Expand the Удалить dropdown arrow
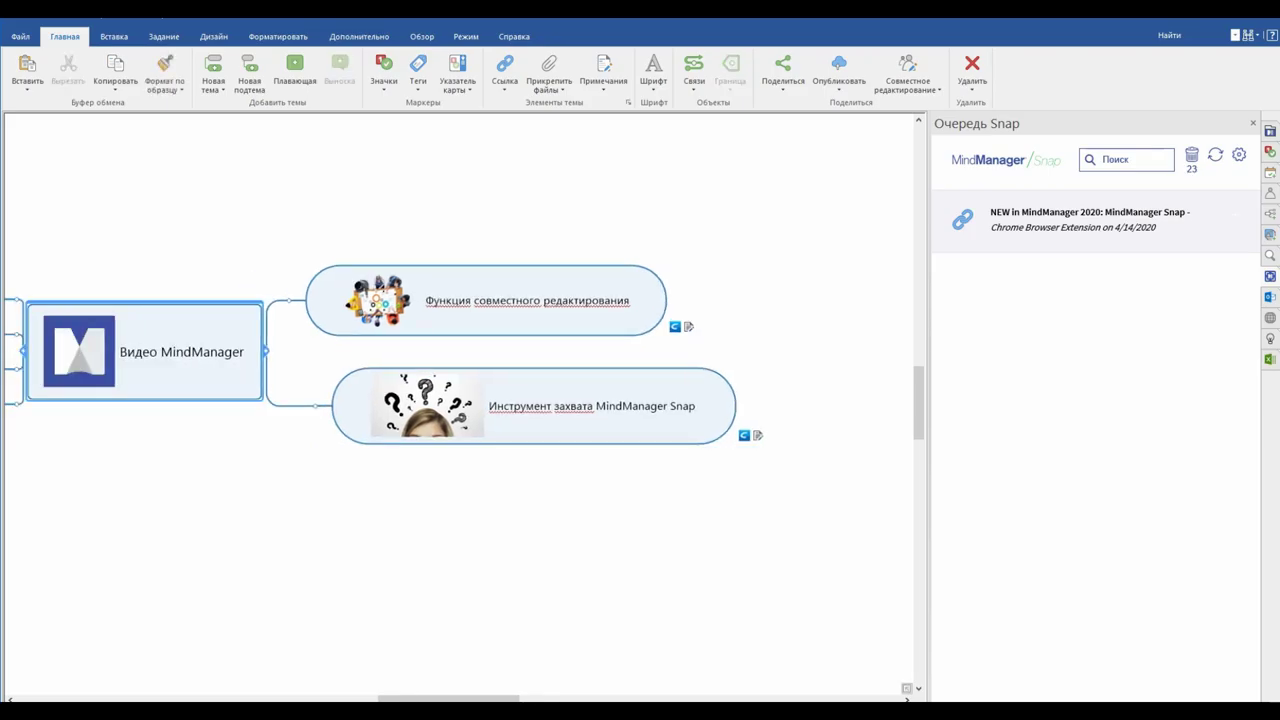1280x720 pixels. click(x=972, y=90)
